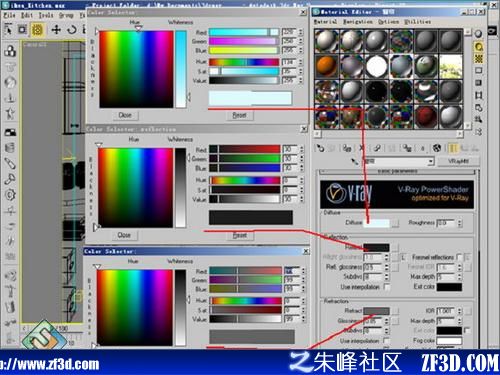Activate the Select and Move tool

[56, 30]
